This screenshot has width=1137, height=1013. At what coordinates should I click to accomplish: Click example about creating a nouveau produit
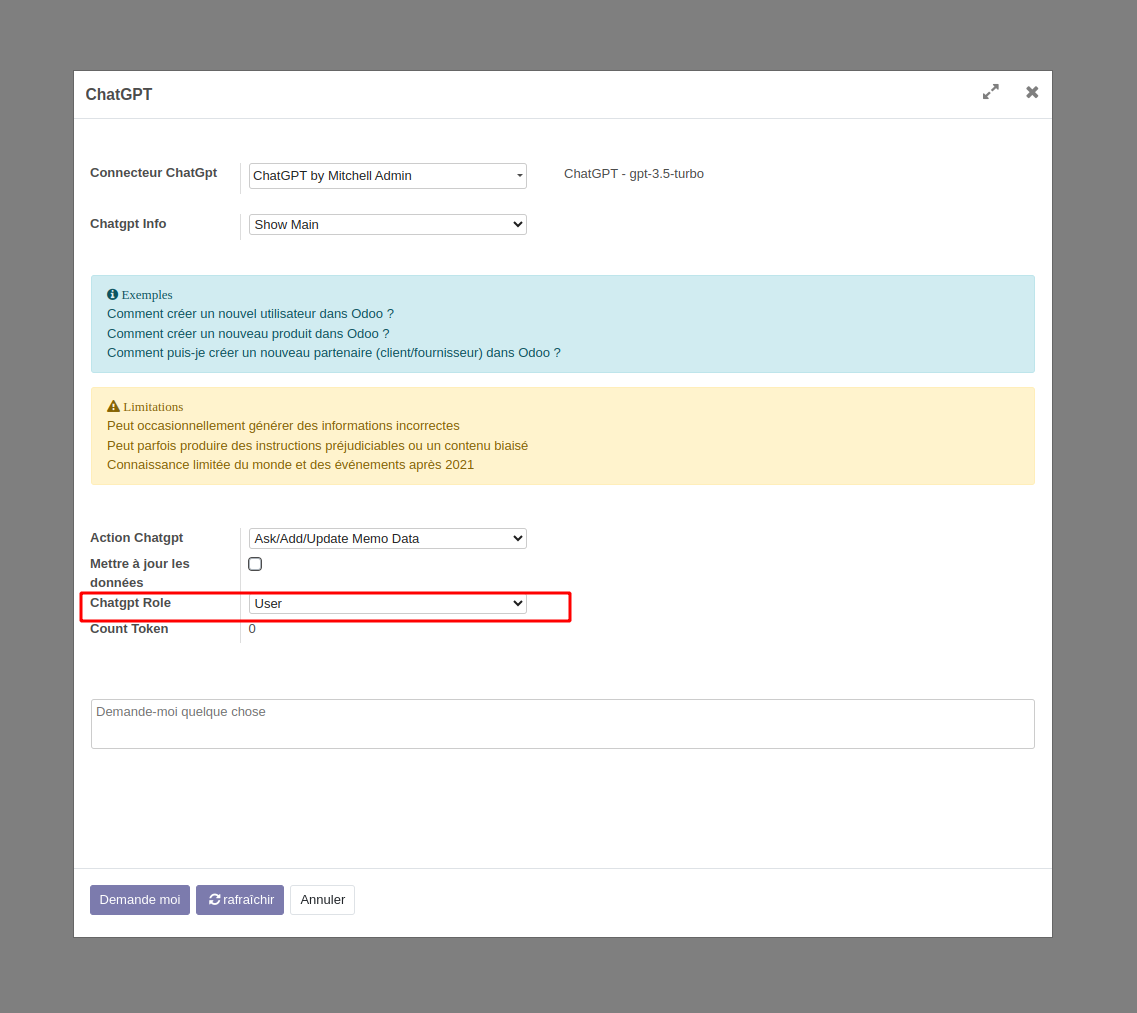(x=248, y=334)
